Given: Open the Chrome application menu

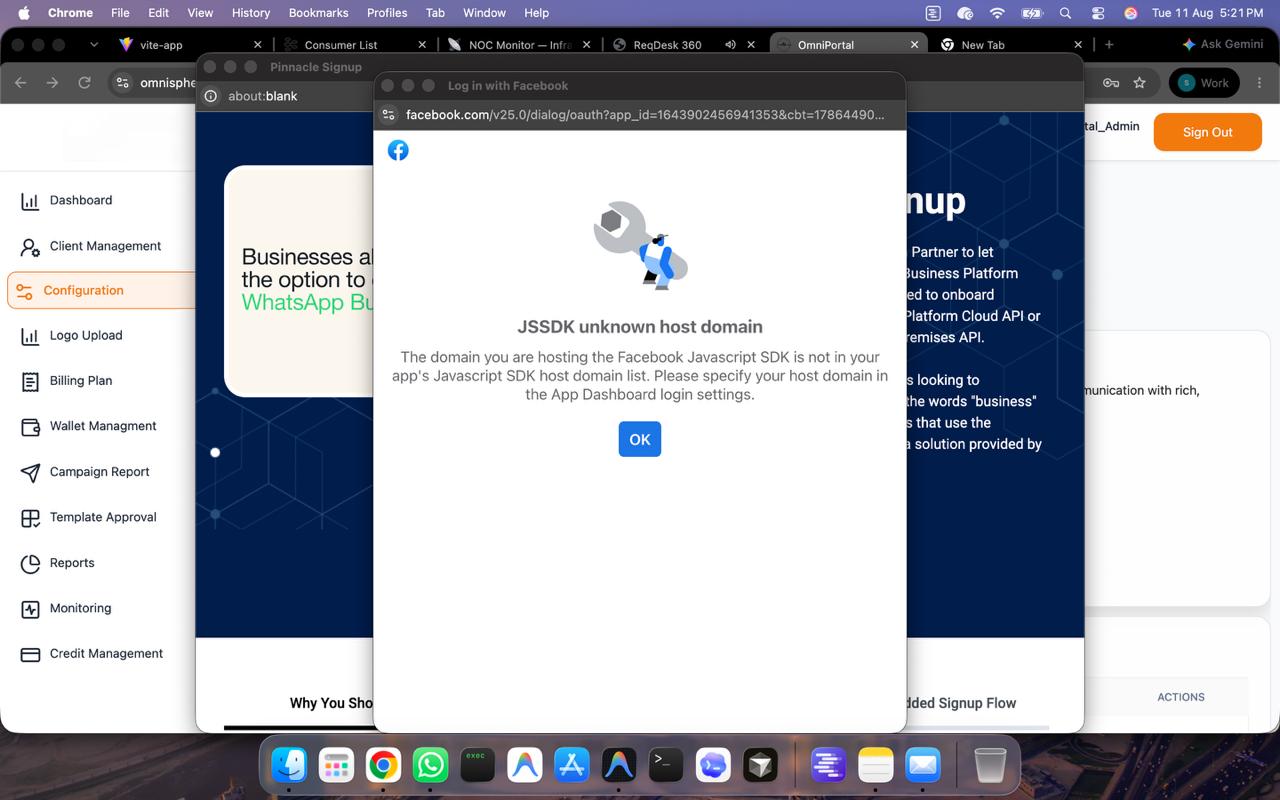Looking at the screenshot, I should (x=70, y=13).
